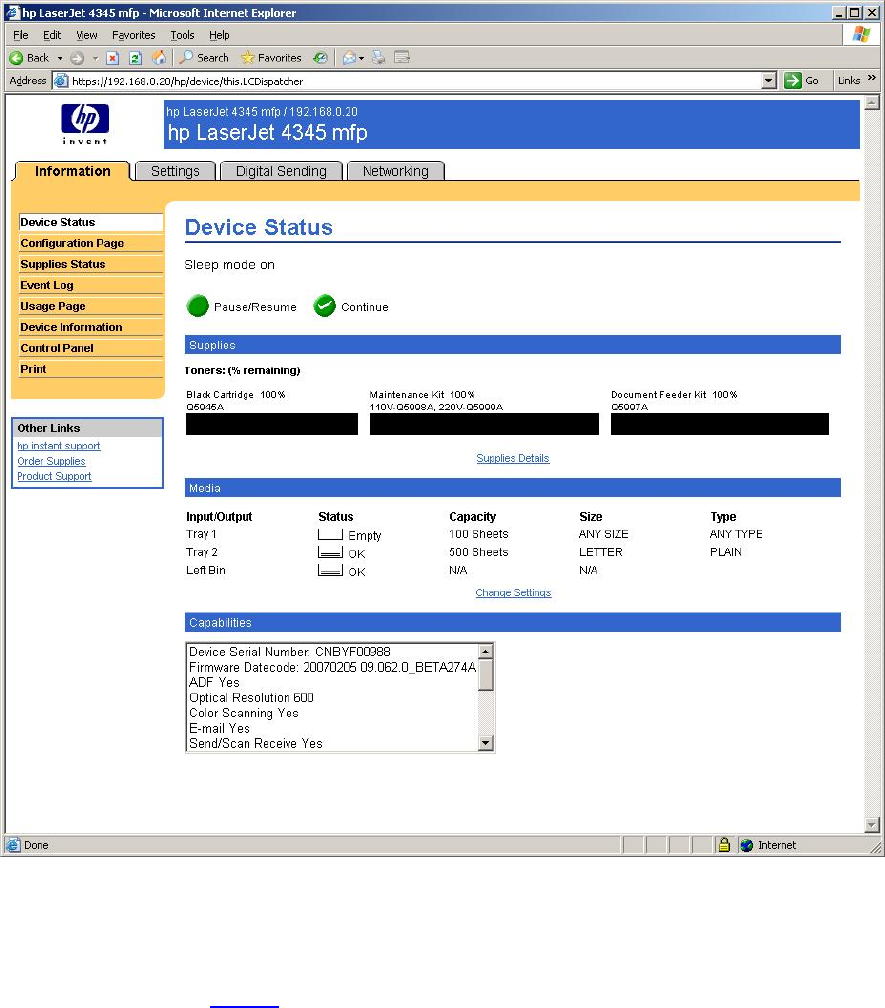
Task: Click the Print toolbar icon
Action: (x=379, y=58)
